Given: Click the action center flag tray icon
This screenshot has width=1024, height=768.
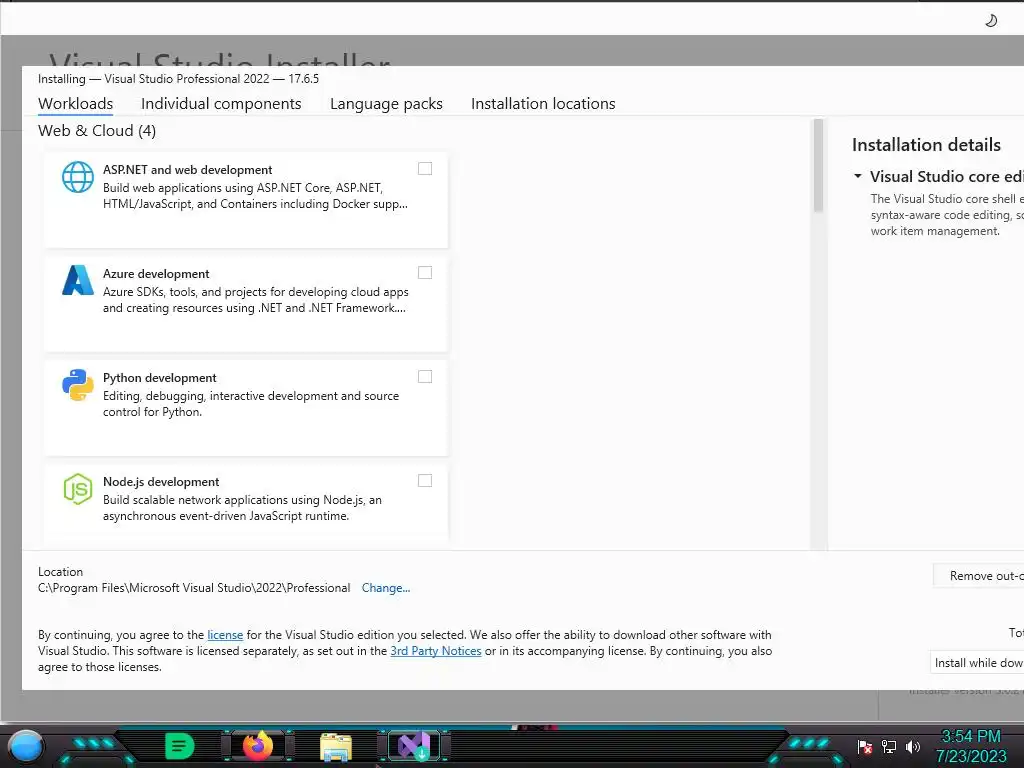Looking at the screenshot, I should 865,746.
